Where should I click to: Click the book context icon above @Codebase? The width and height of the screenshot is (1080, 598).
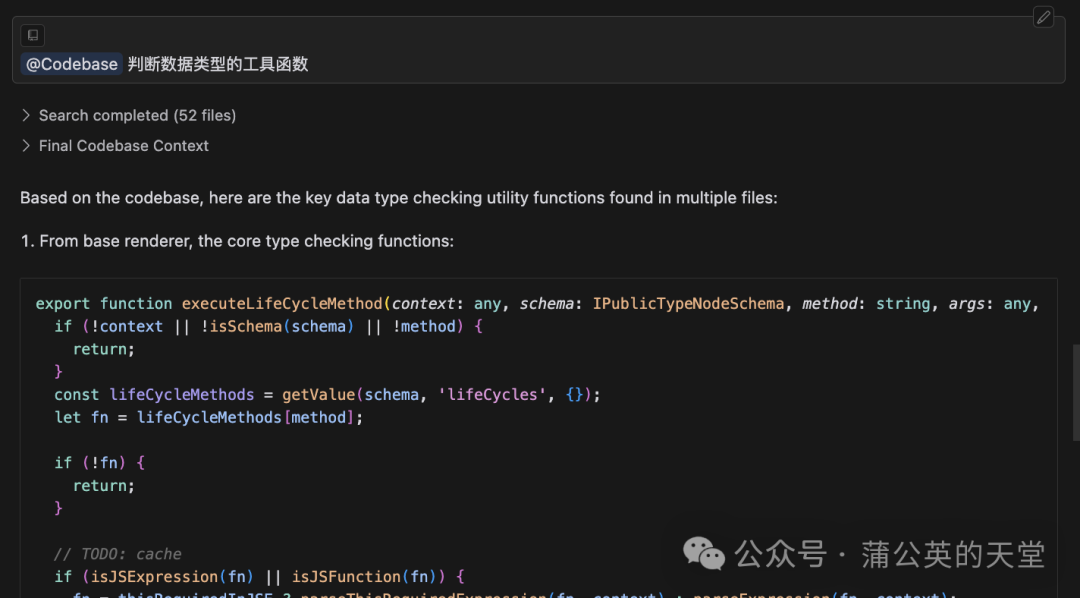tap(32, 35)
